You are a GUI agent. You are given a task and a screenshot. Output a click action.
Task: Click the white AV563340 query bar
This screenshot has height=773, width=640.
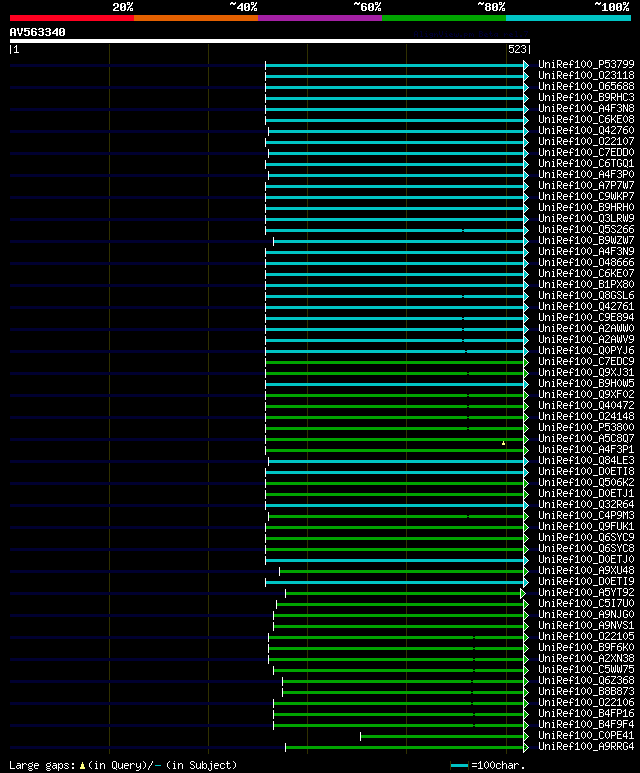[270, 41]
